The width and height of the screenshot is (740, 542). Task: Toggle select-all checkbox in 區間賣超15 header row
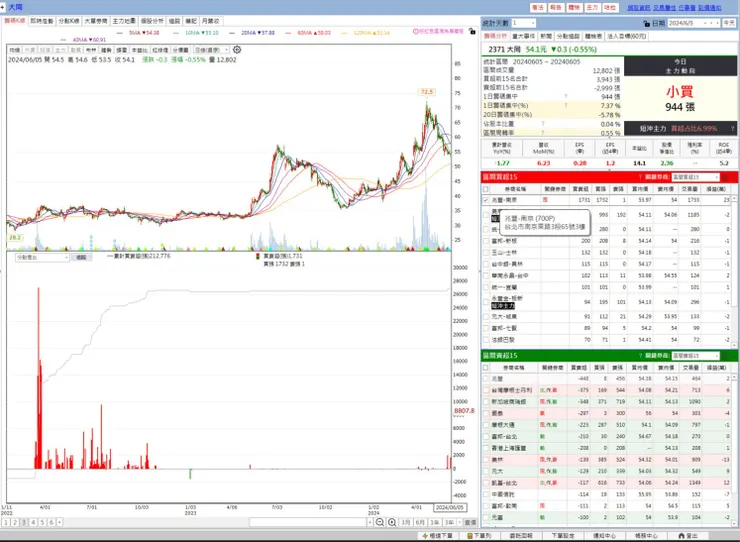(x=486, y=367)
